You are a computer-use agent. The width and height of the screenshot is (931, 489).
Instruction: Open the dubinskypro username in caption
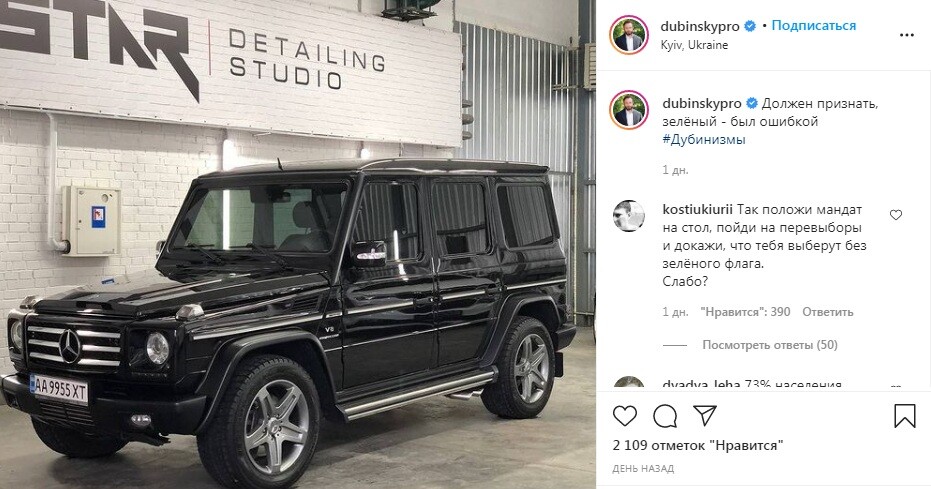702,103
